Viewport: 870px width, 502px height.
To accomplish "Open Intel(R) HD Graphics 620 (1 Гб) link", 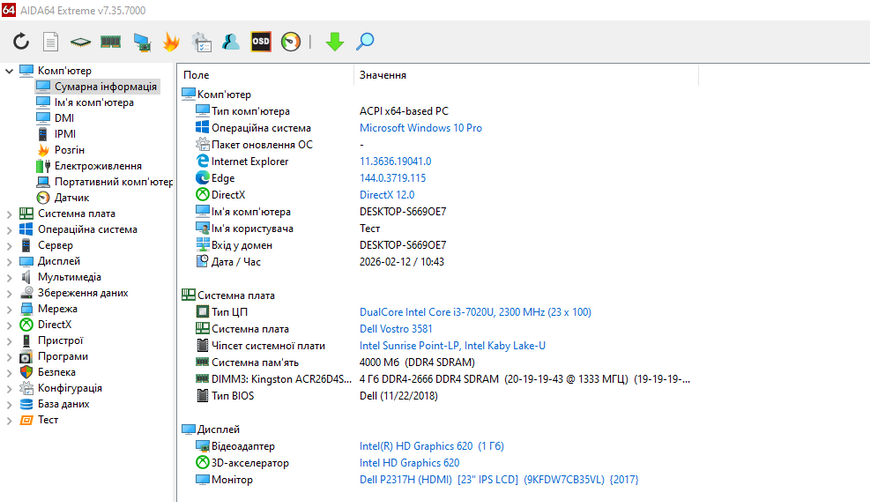I will pyautogui.click(x=432, y=446).
